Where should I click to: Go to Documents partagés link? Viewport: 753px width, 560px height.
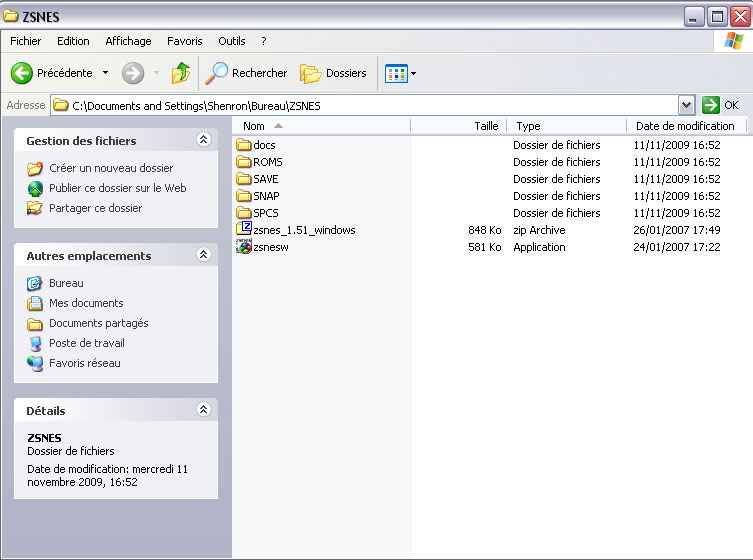pos(98,323)
